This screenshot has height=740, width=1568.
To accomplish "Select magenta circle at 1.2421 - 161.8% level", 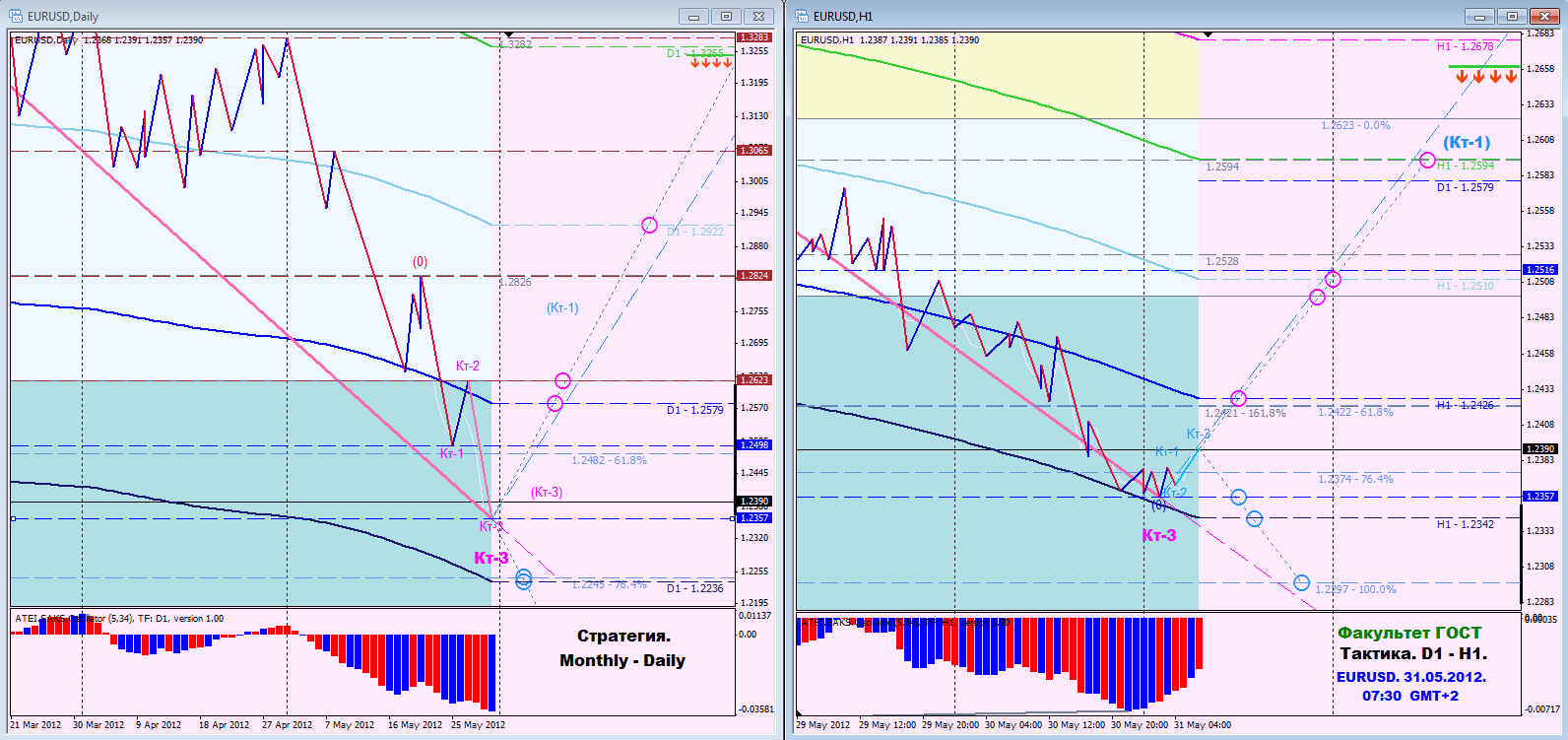I will coord(1238,399).
